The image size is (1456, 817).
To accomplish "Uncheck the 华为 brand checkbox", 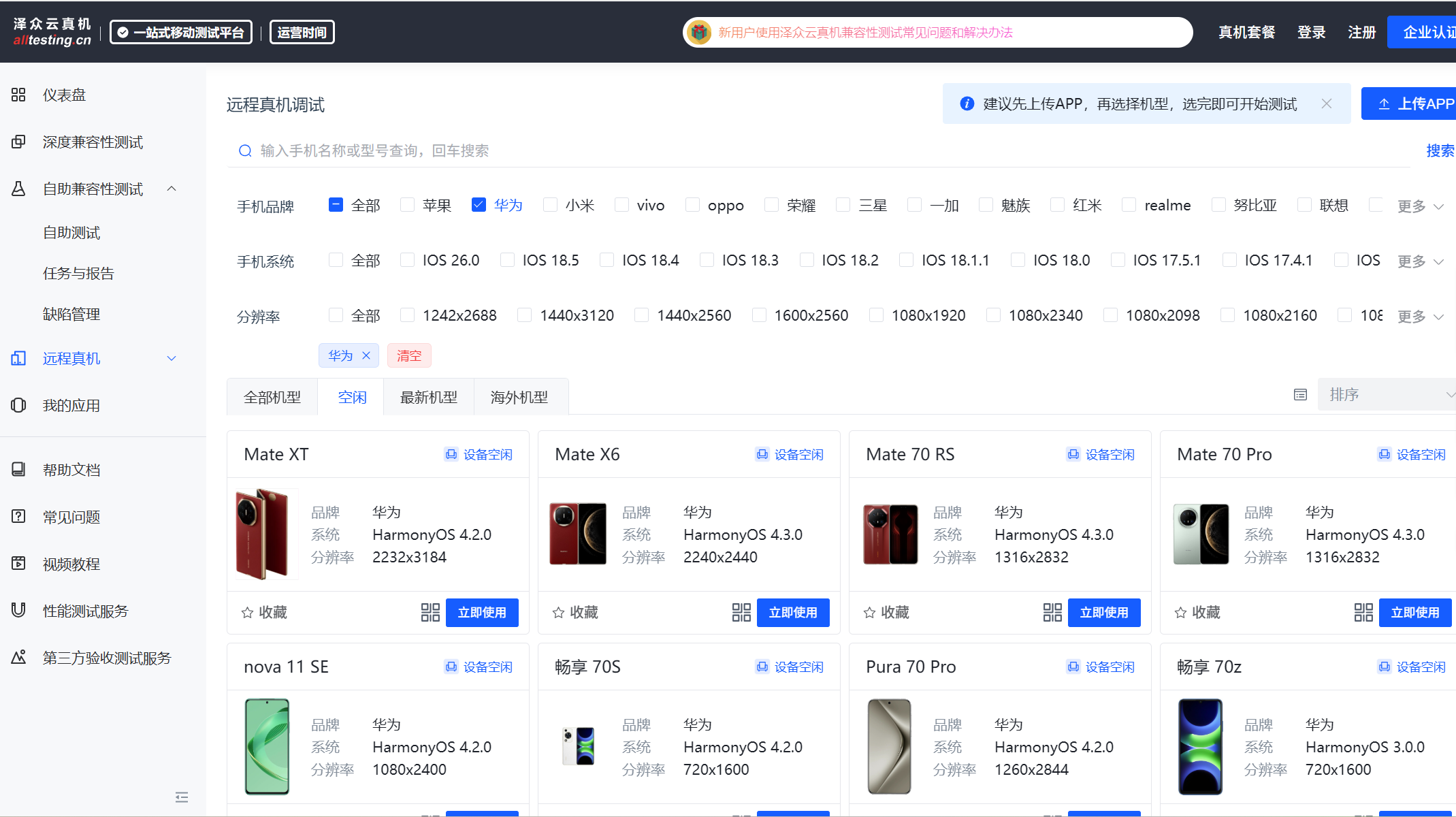I will (x=479, y=205).
